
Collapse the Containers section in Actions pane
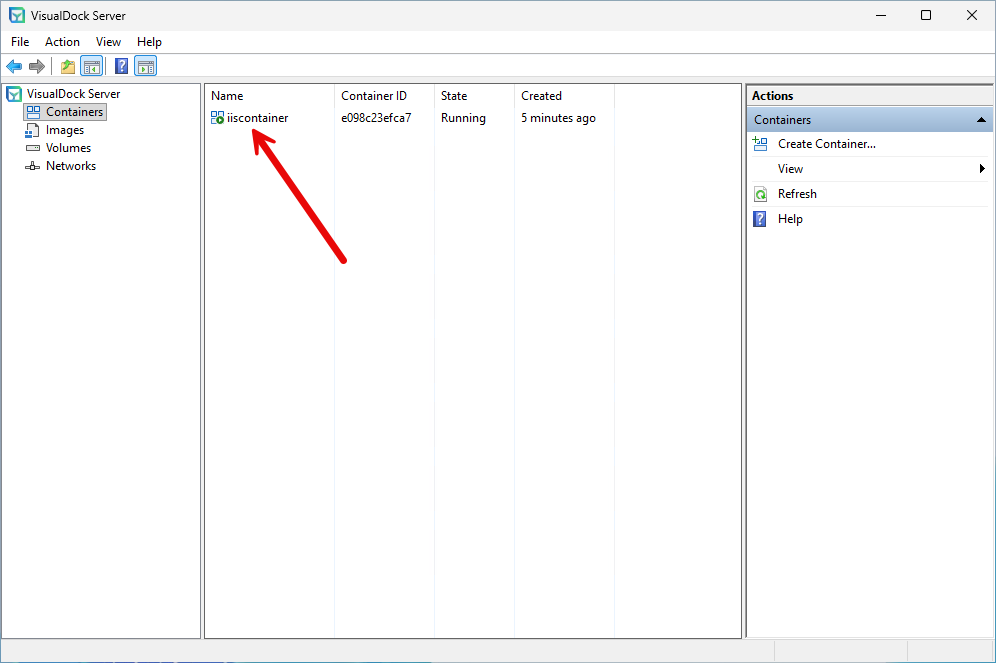(x=981, y=120)
